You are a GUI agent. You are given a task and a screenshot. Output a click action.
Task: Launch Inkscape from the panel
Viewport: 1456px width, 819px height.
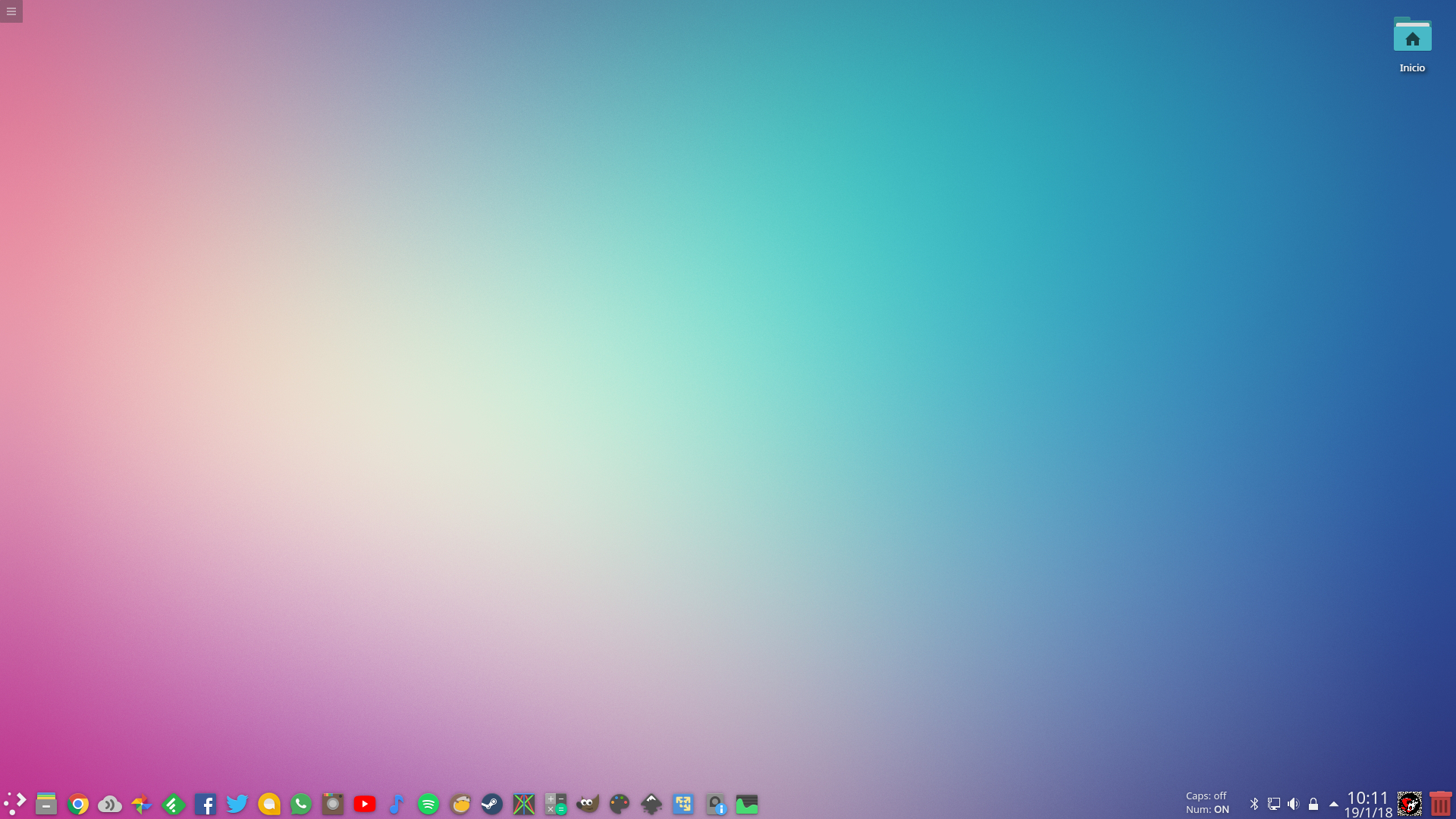point(651,804)
